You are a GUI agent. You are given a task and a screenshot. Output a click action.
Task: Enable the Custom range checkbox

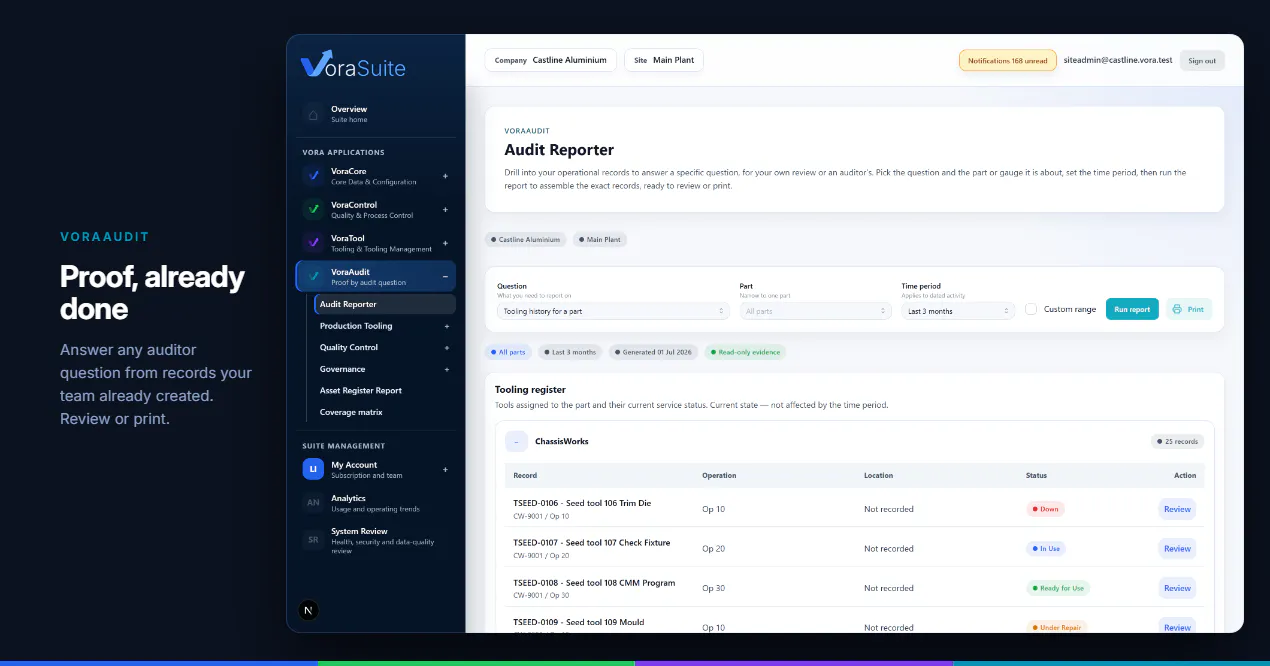(1031, 309)
